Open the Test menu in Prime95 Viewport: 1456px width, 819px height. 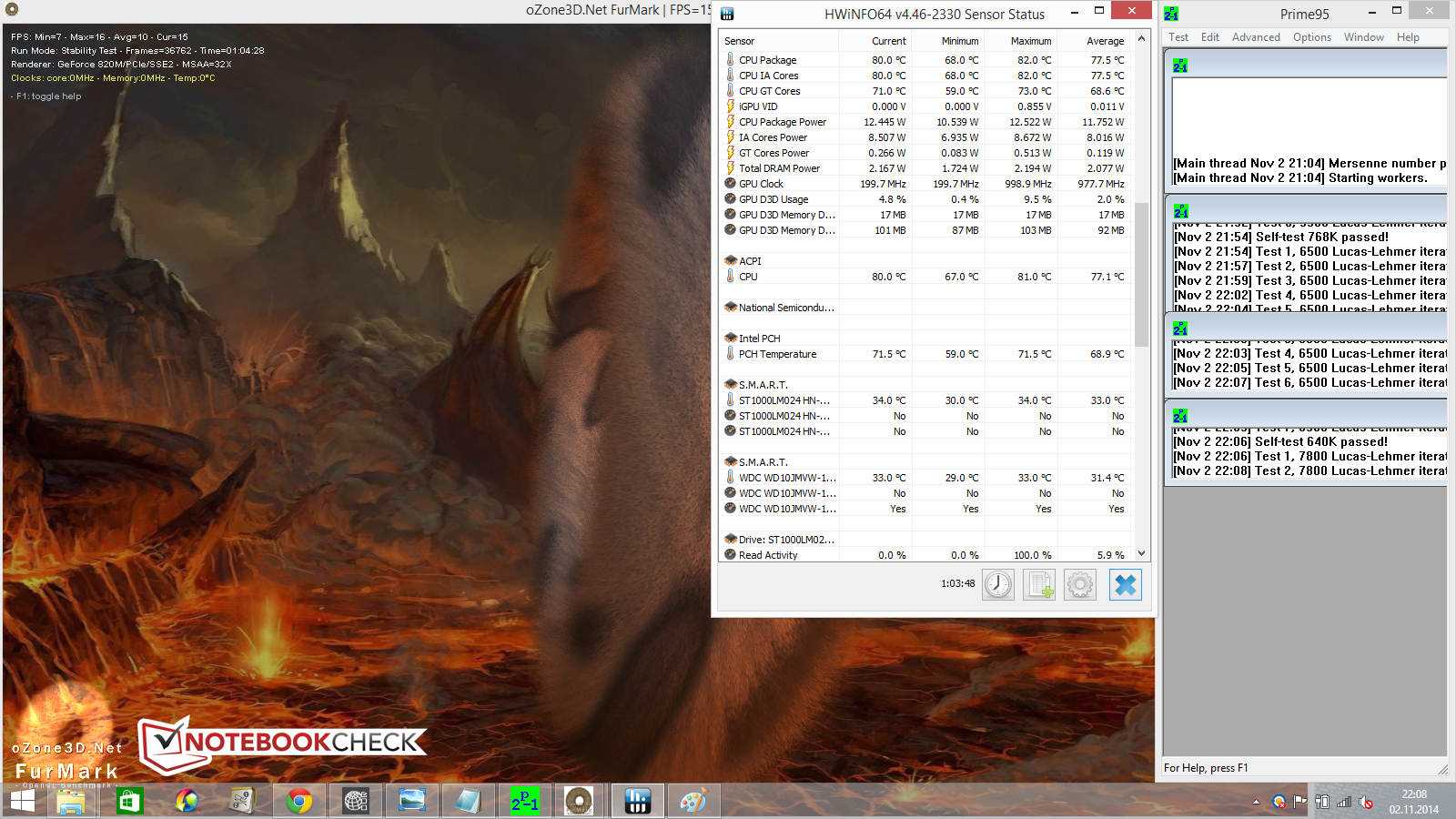(1178, 37)
